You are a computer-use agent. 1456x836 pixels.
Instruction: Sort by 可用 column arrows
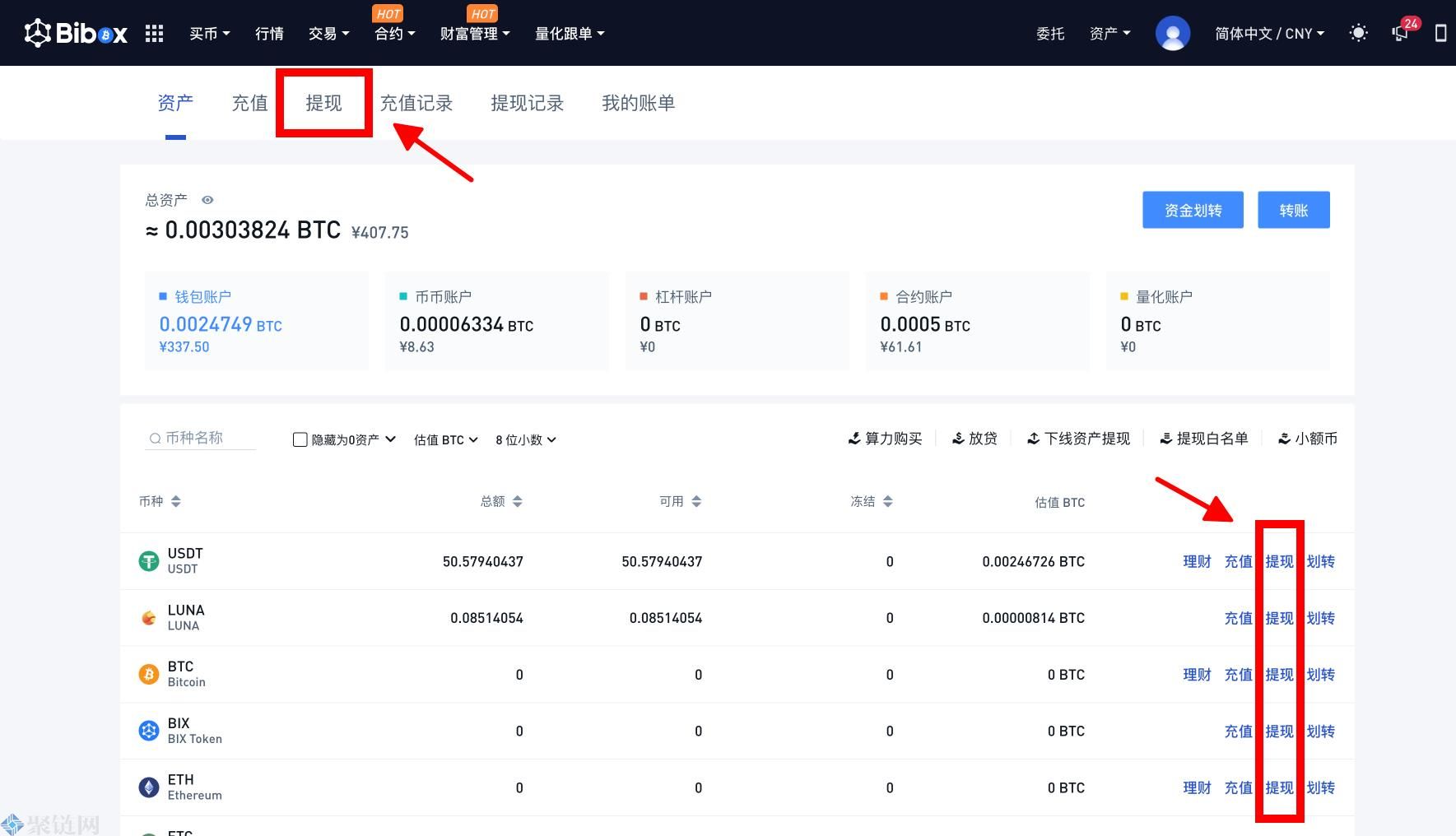(x=696, y=501)
